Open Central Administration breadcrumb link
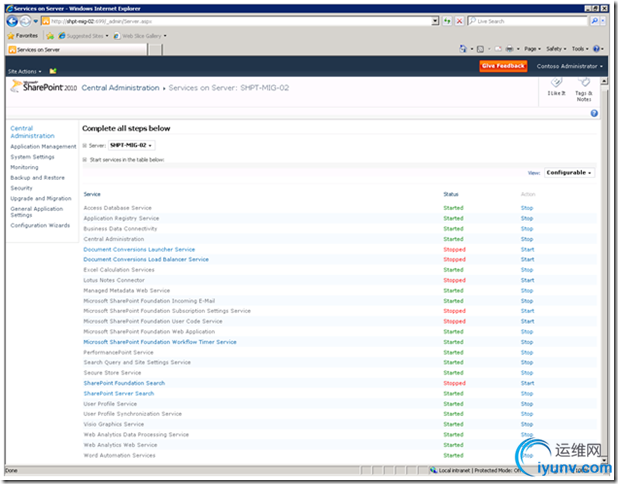 (x=120, y=87)
